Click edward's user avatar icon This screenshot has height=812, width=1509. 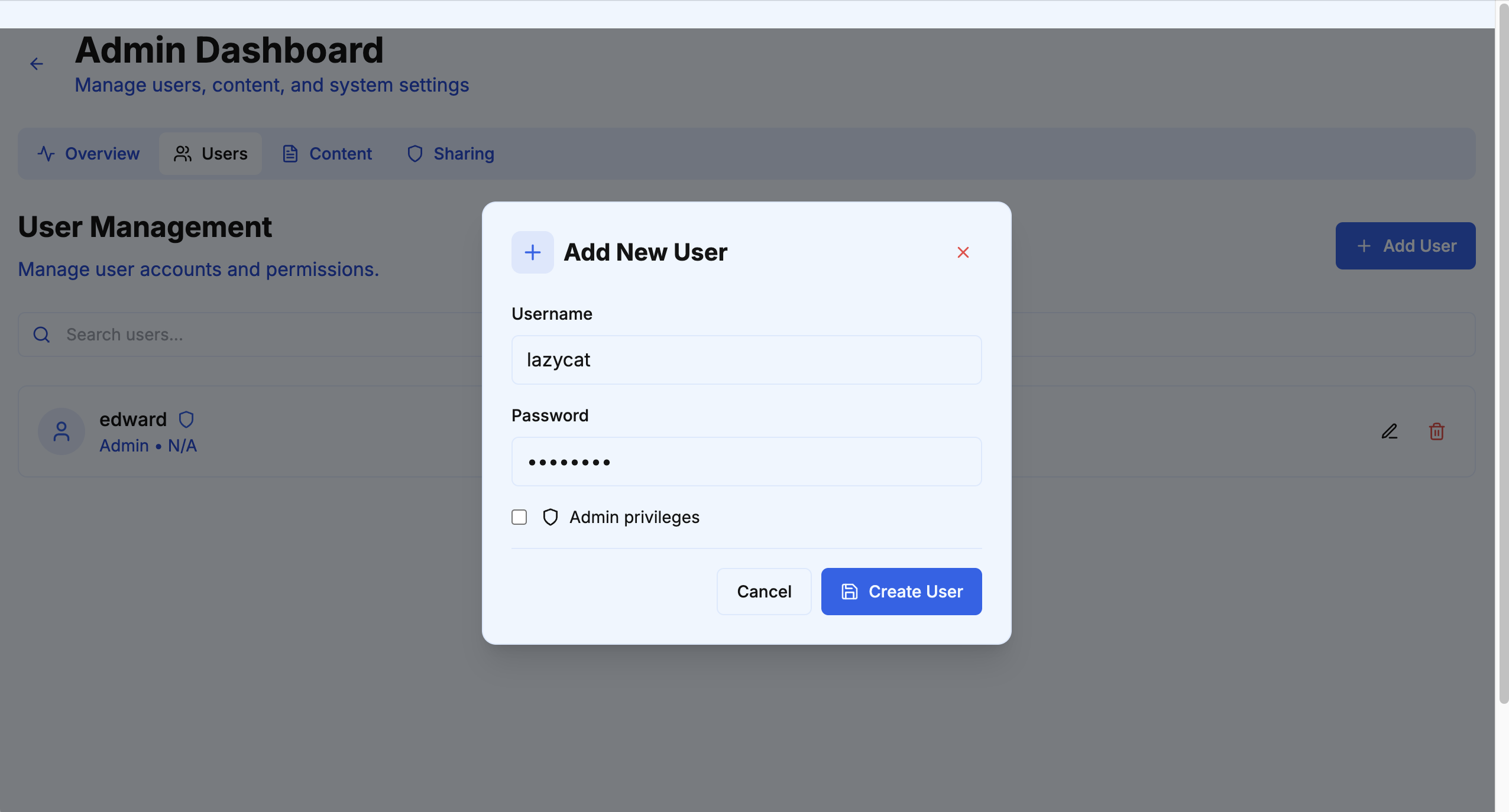click(61, 431)
